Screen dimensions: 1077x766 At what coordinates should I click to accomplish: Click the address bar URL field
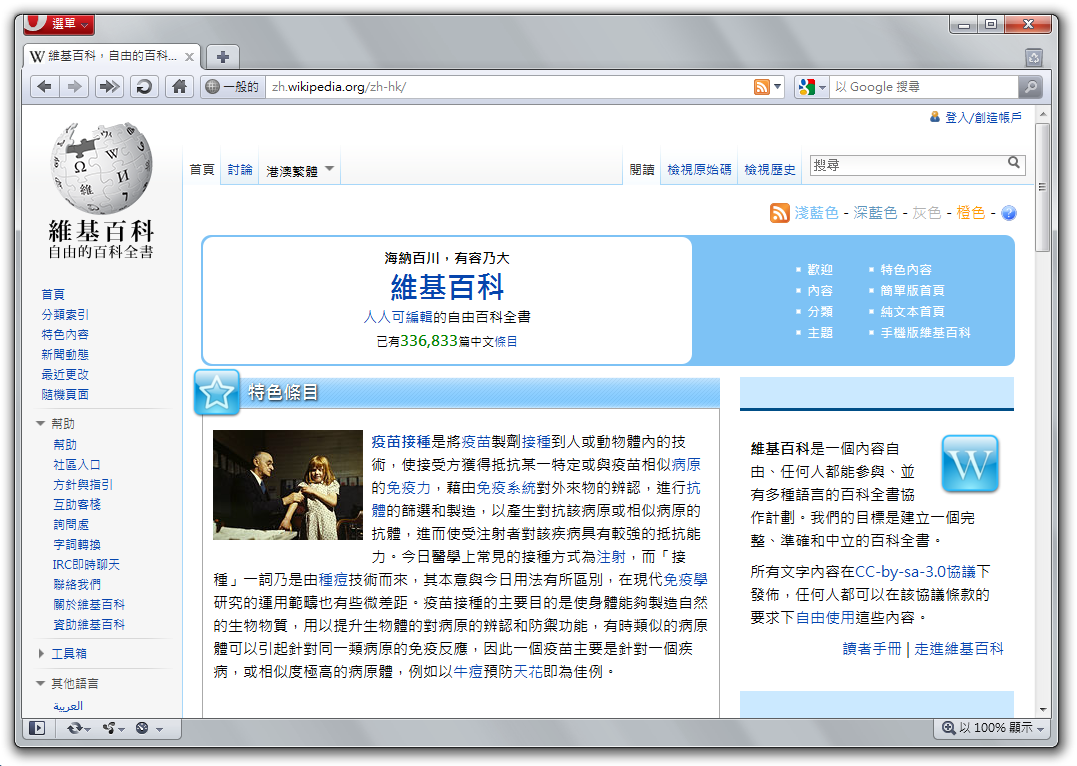(508, 87)
